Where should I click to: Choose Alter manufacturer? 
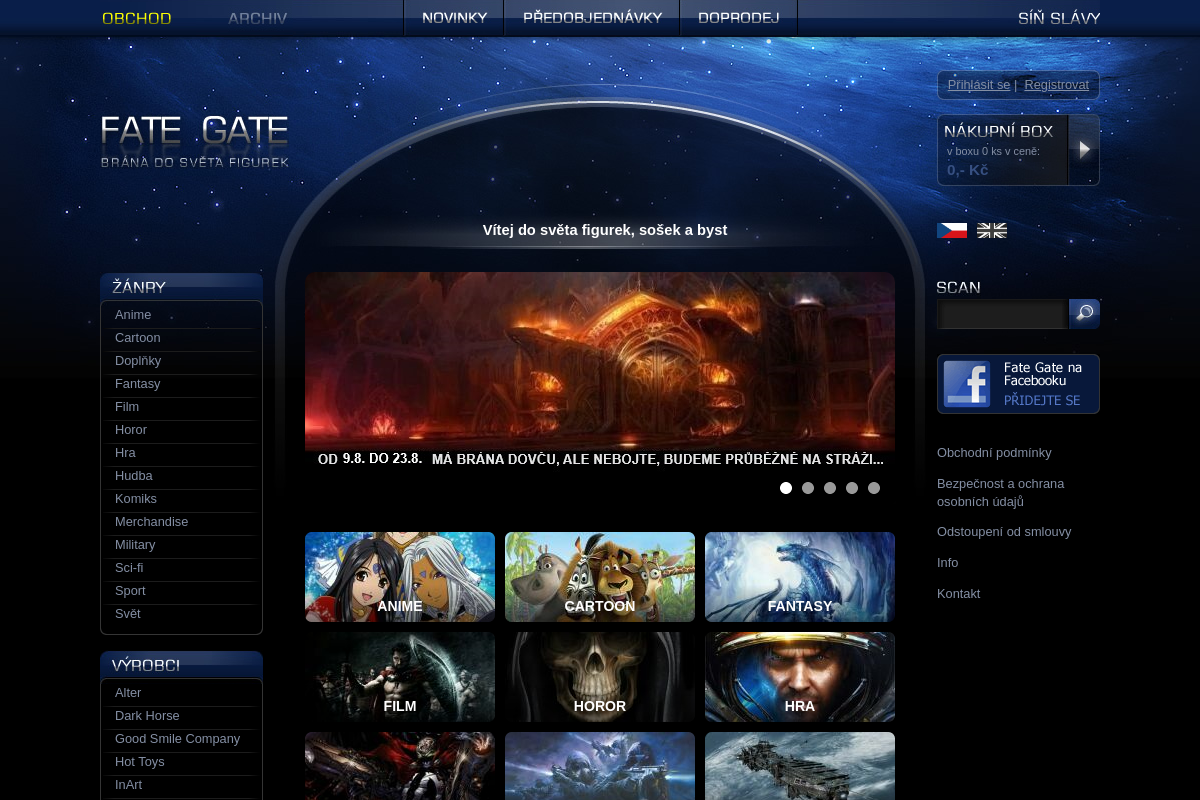coord(128,693)
